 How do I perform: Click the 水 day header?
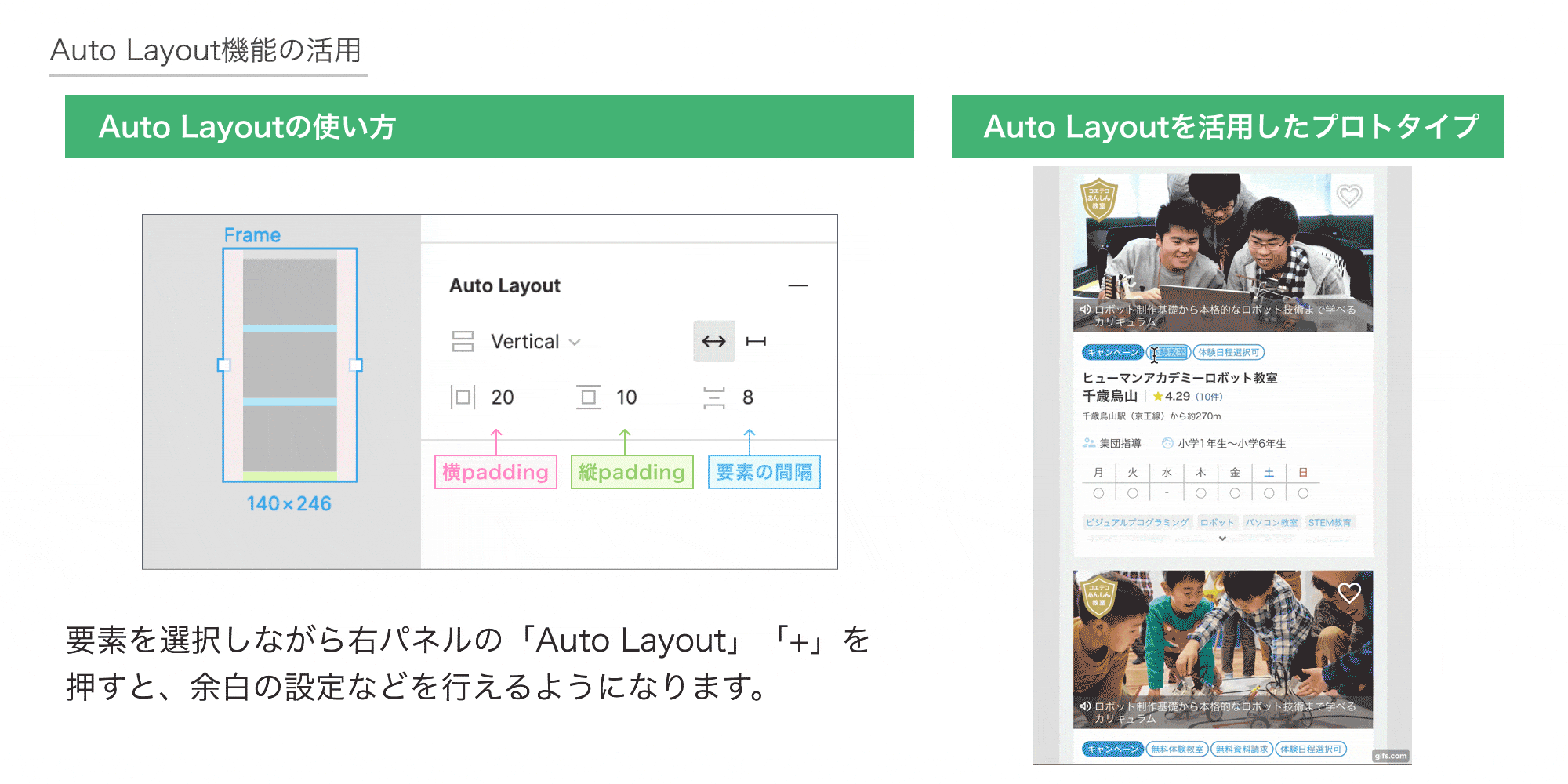(1167, 473)
